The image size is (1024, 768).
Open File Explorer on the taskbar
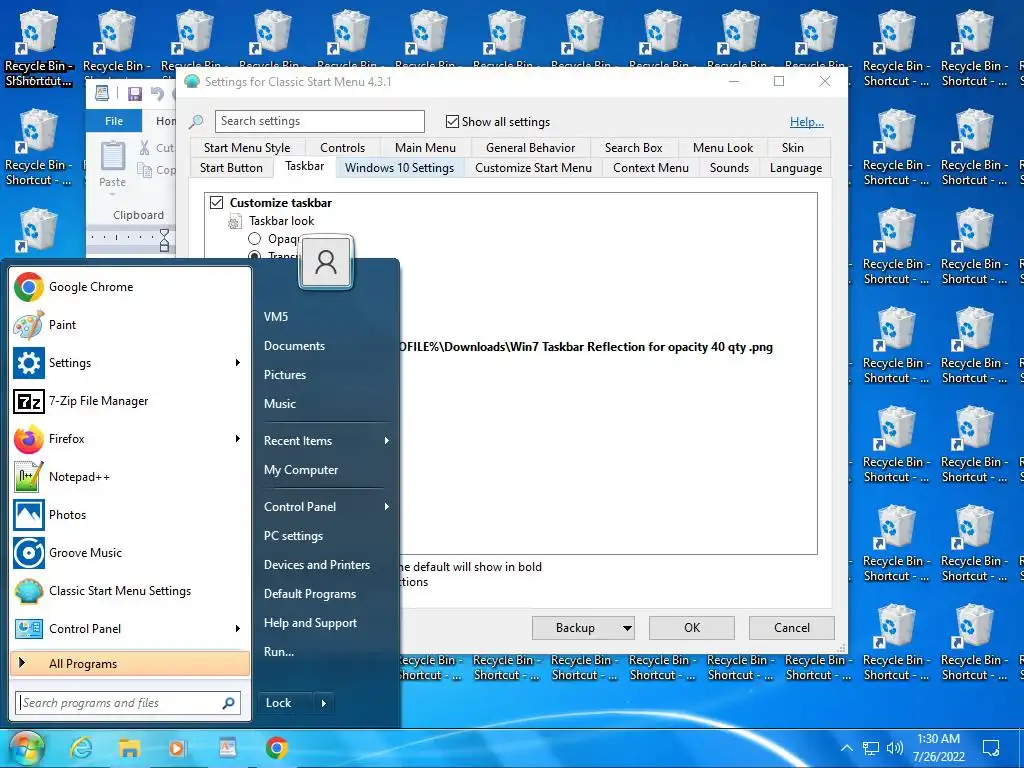[129, 748]
